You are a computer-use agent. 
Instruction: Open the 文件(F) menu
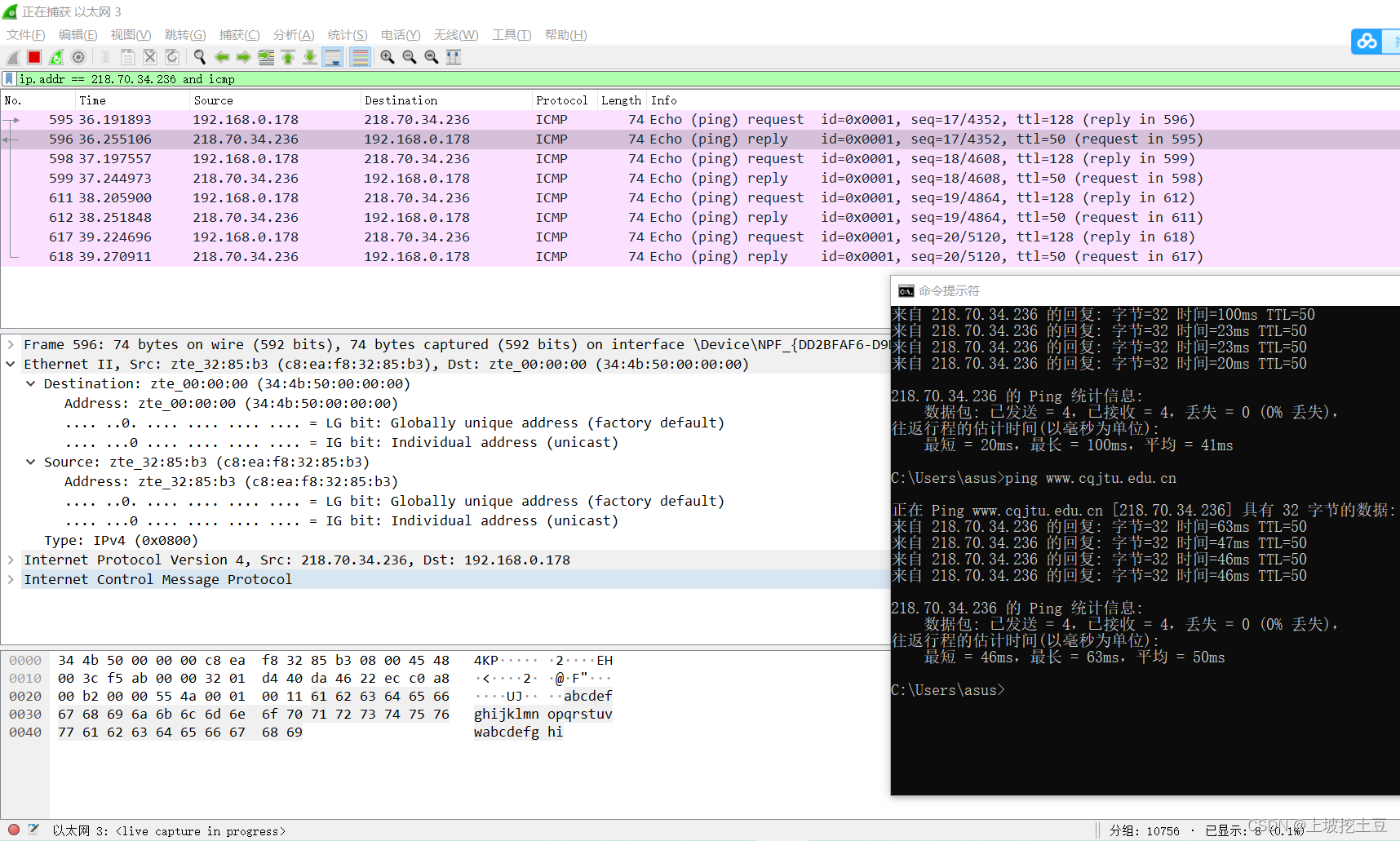pos(26,35)
